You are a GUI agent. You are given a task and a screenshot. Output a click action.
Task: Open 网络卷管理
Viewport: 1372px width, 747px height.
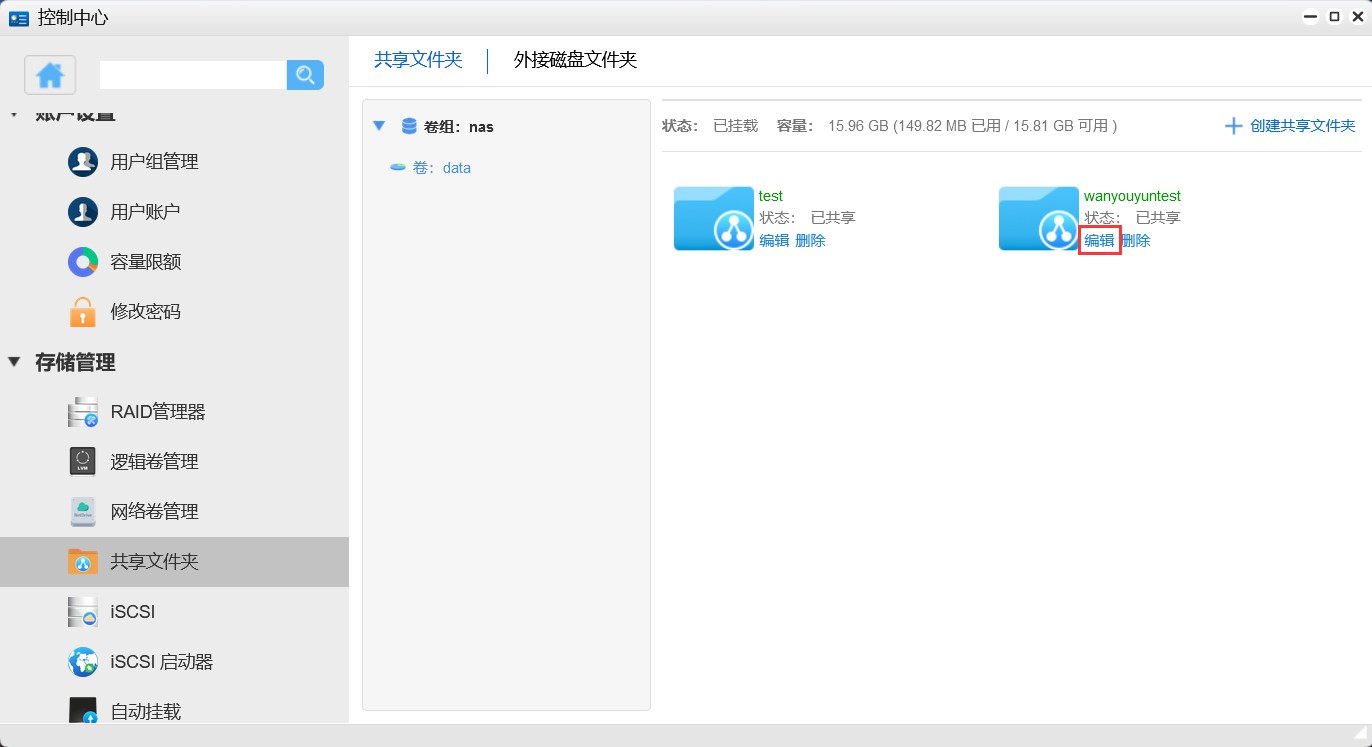pyautogui.click(x=154, y=512)
